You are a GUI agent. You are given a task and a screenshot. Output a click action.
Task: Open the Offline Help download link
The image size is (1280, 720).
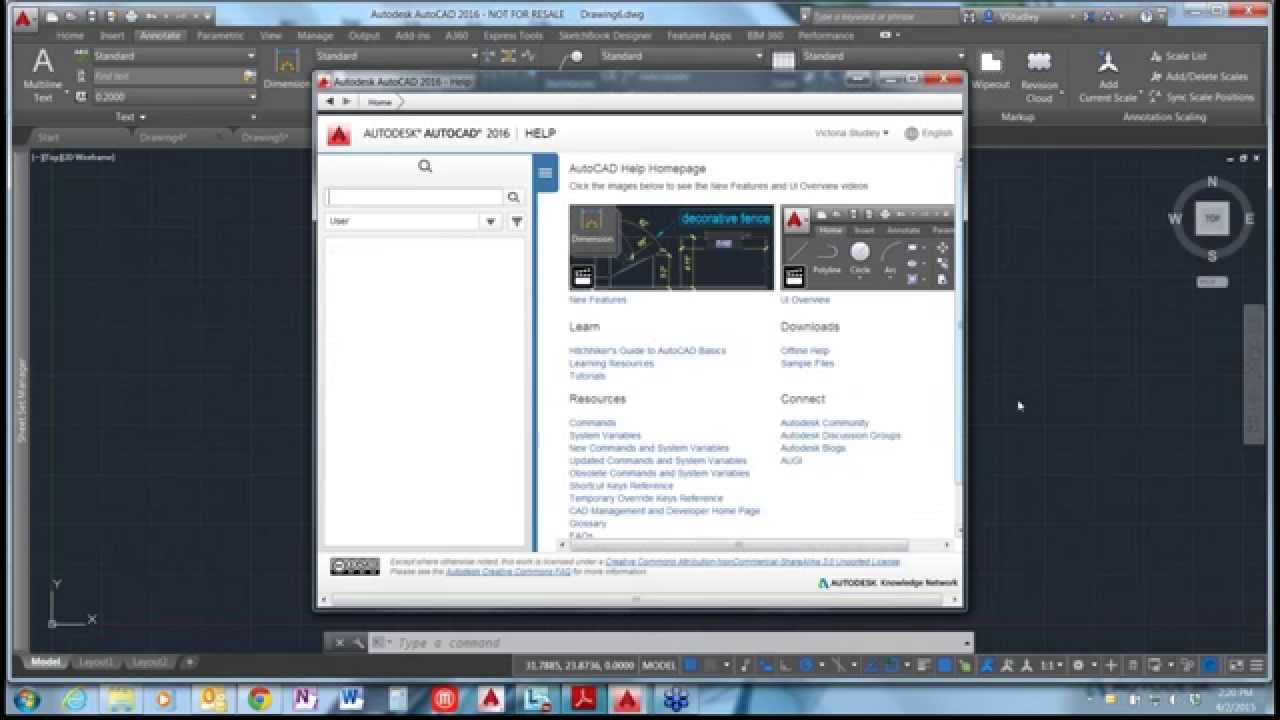coord(804,351)
